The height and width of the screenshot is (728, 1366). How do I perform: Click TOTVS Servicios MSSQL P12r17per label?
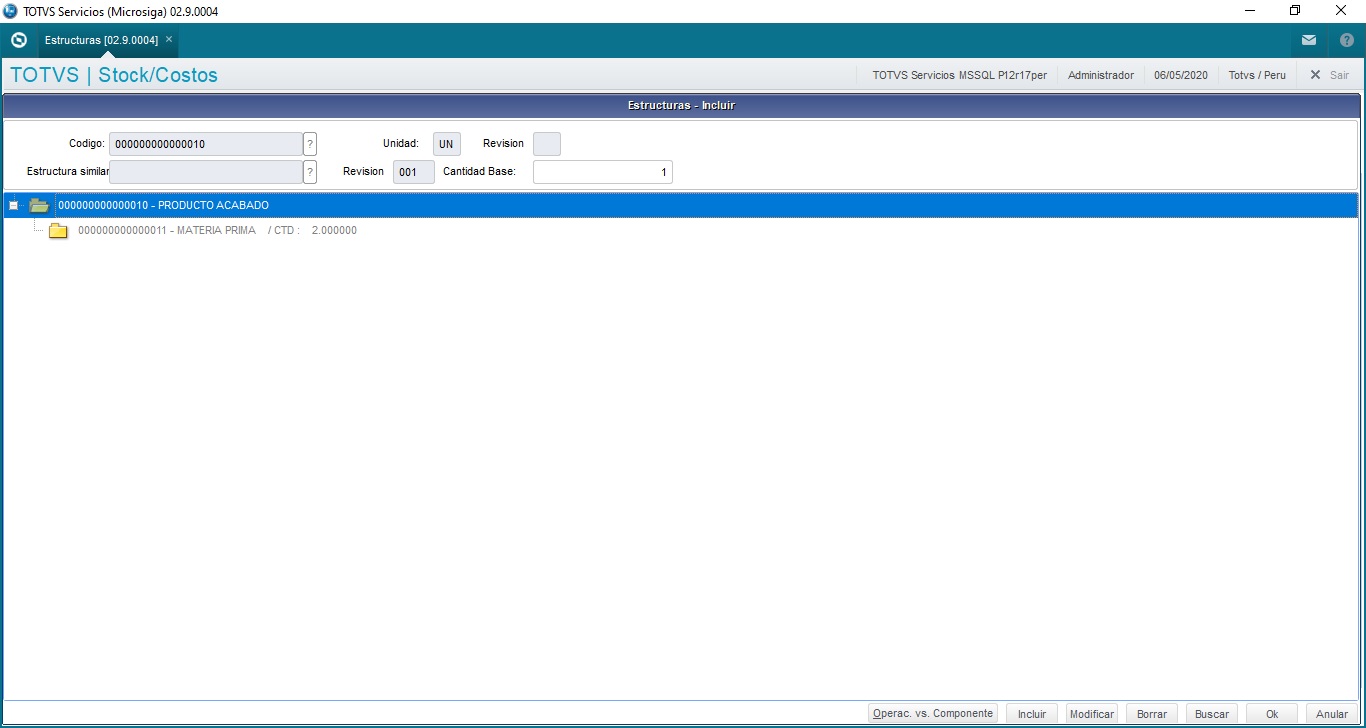(960, 75)
